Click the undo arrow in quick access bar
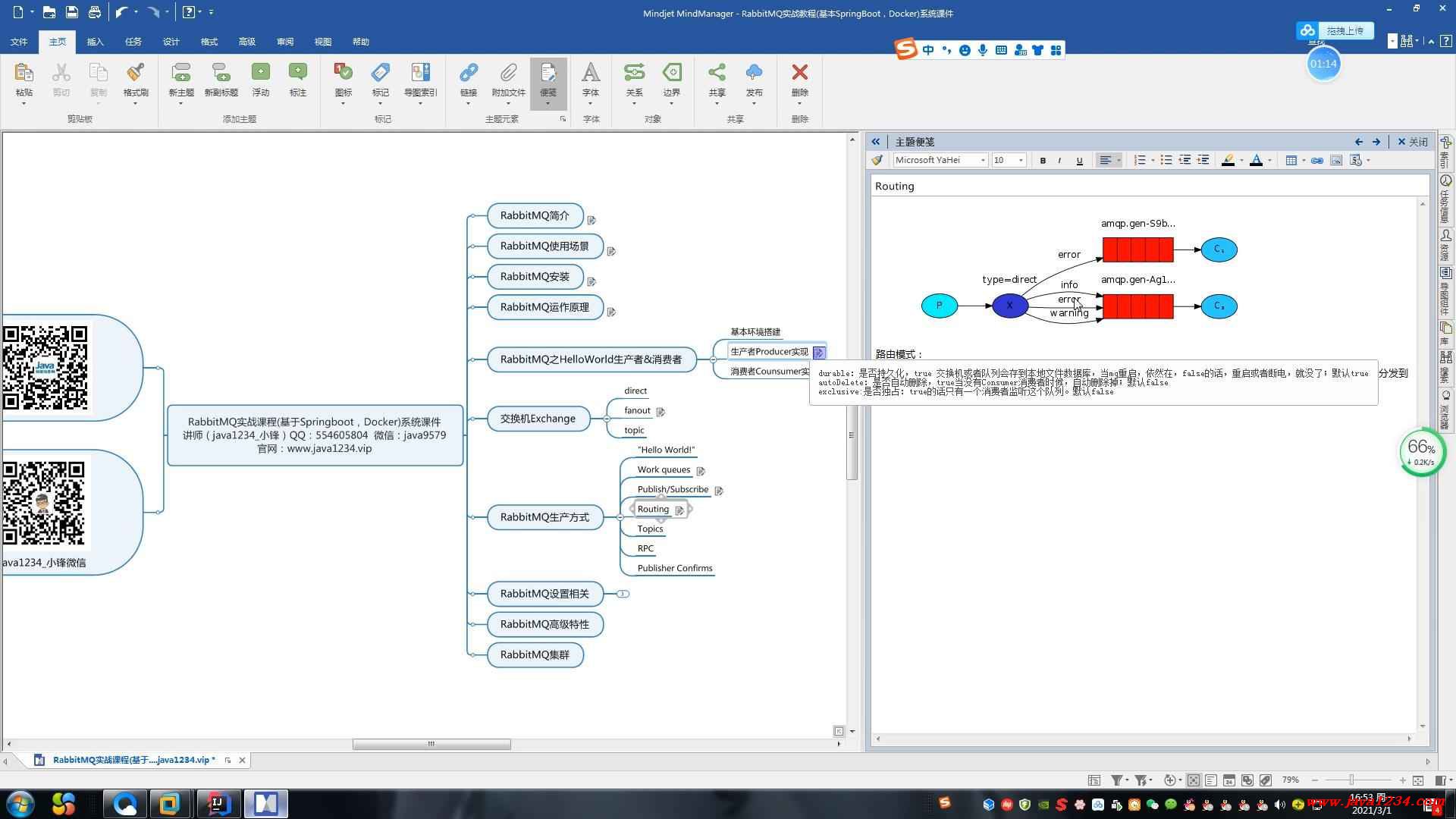This screenshot has width=1456, height=819. (x=121, y=12)
